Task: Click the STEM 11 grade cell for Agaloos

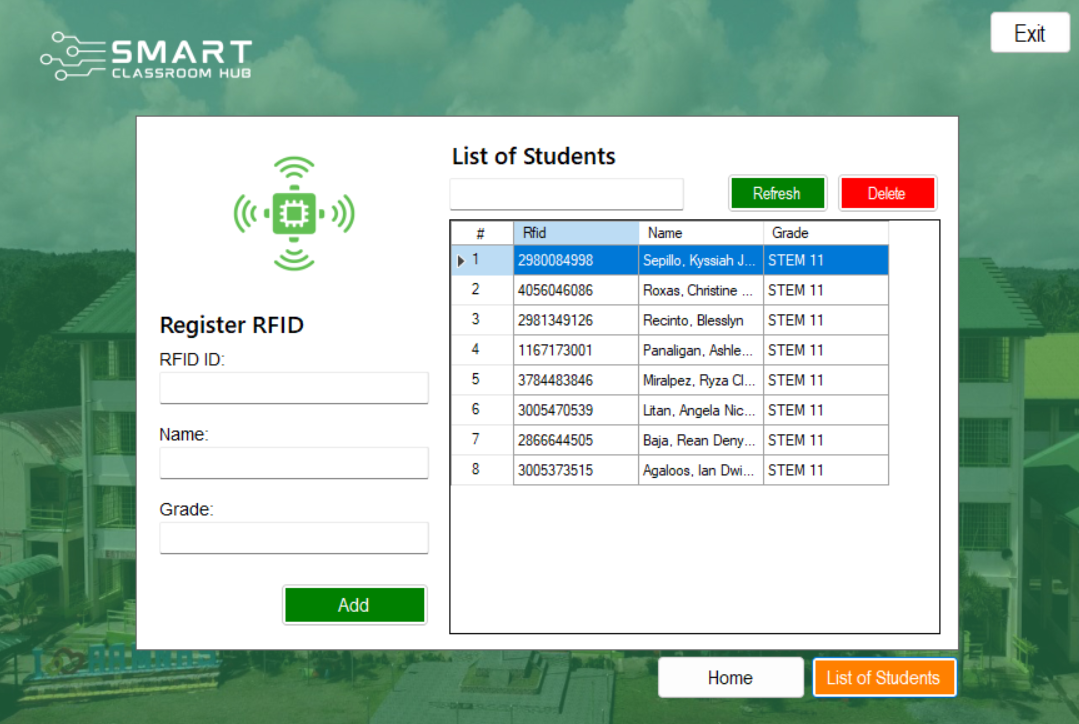Action: click(826, 471)
